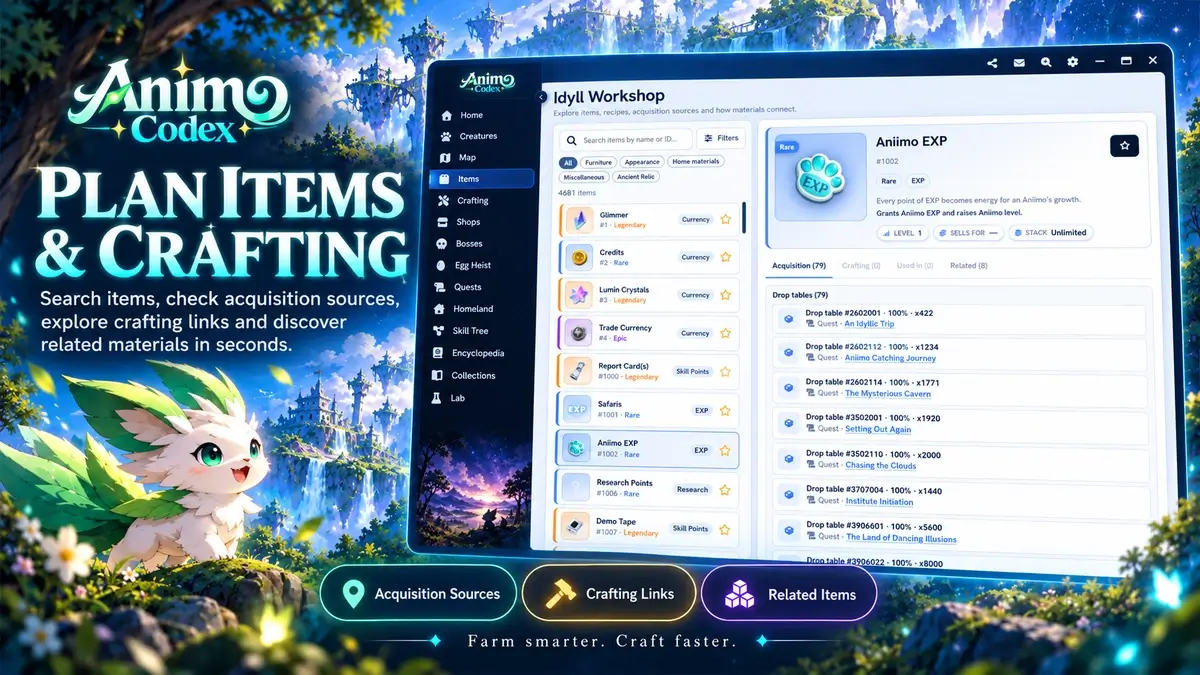Open the Lumin Crystals list row

tap(648, 295)
